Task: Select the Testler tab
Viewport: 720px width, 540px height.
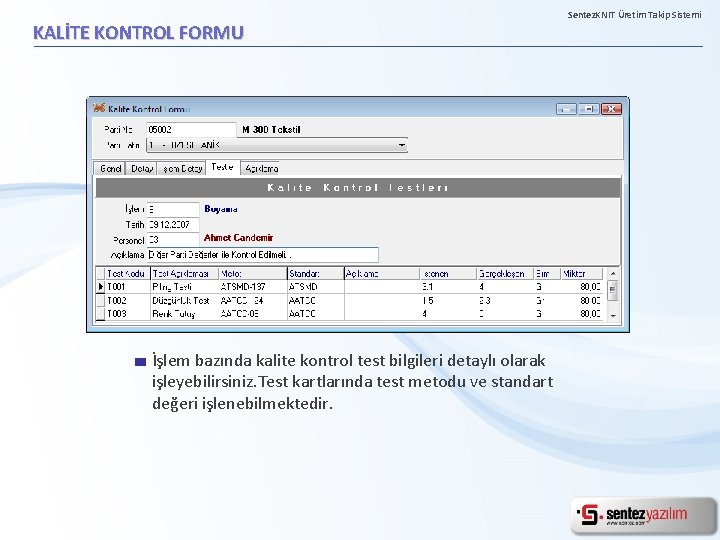Action: click(223, 168)
